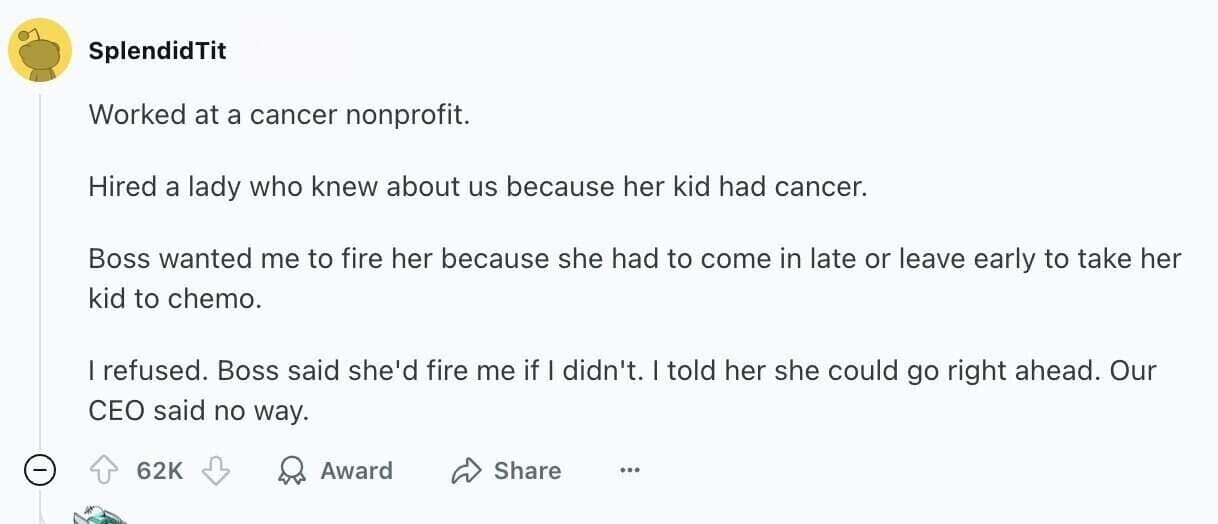Click the 'Hired a lady who knew' paragraph
This screenshot has height=524, width=1218.
pyautogui.click(x=478, y=186)
